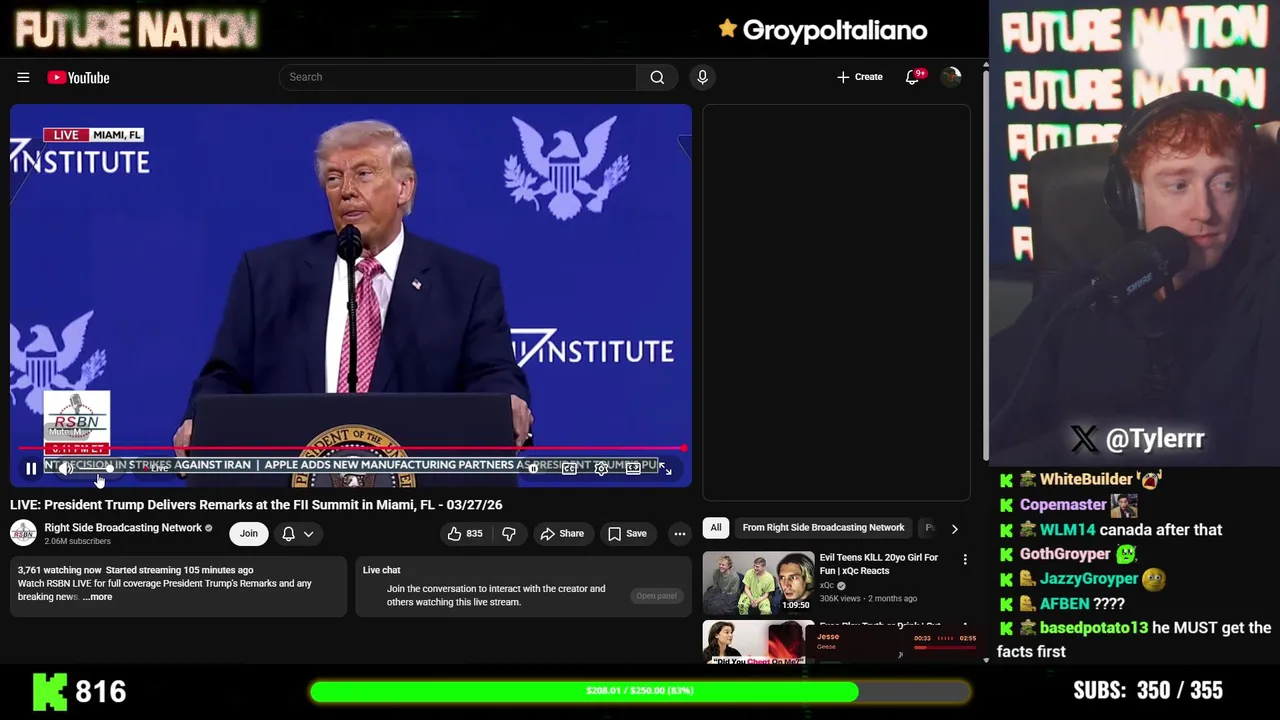The height and width of the screenshot is (720, 1280).
Task: Mute the video volume speaker
Action: [66, 468]
